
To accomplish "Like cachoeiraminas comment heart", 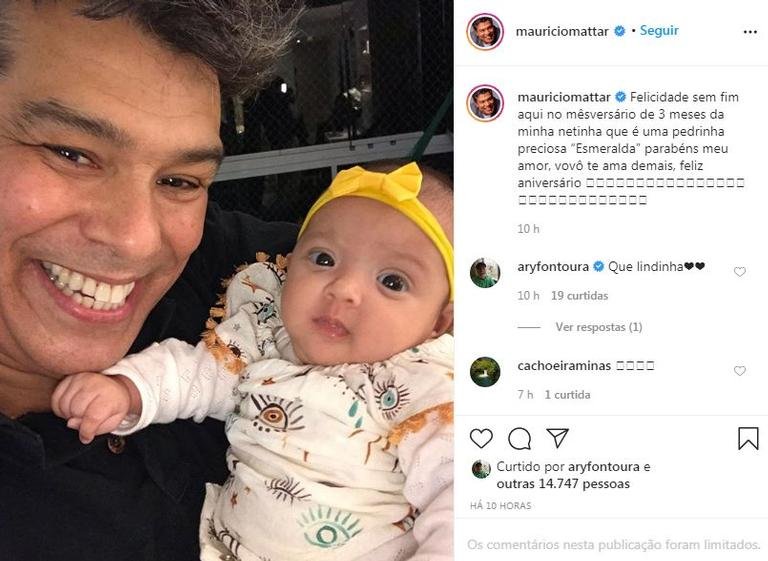I will pyautogui.click(x=740, y=371).
